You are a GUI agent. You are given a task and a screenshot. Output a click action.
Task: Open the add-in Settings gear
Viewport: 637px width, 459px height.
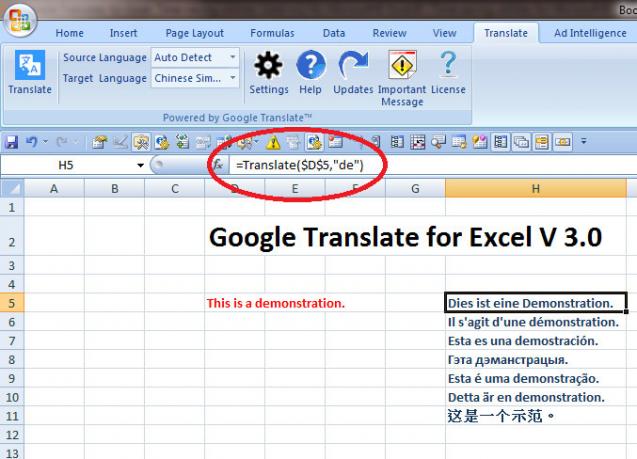pos(269,72)
